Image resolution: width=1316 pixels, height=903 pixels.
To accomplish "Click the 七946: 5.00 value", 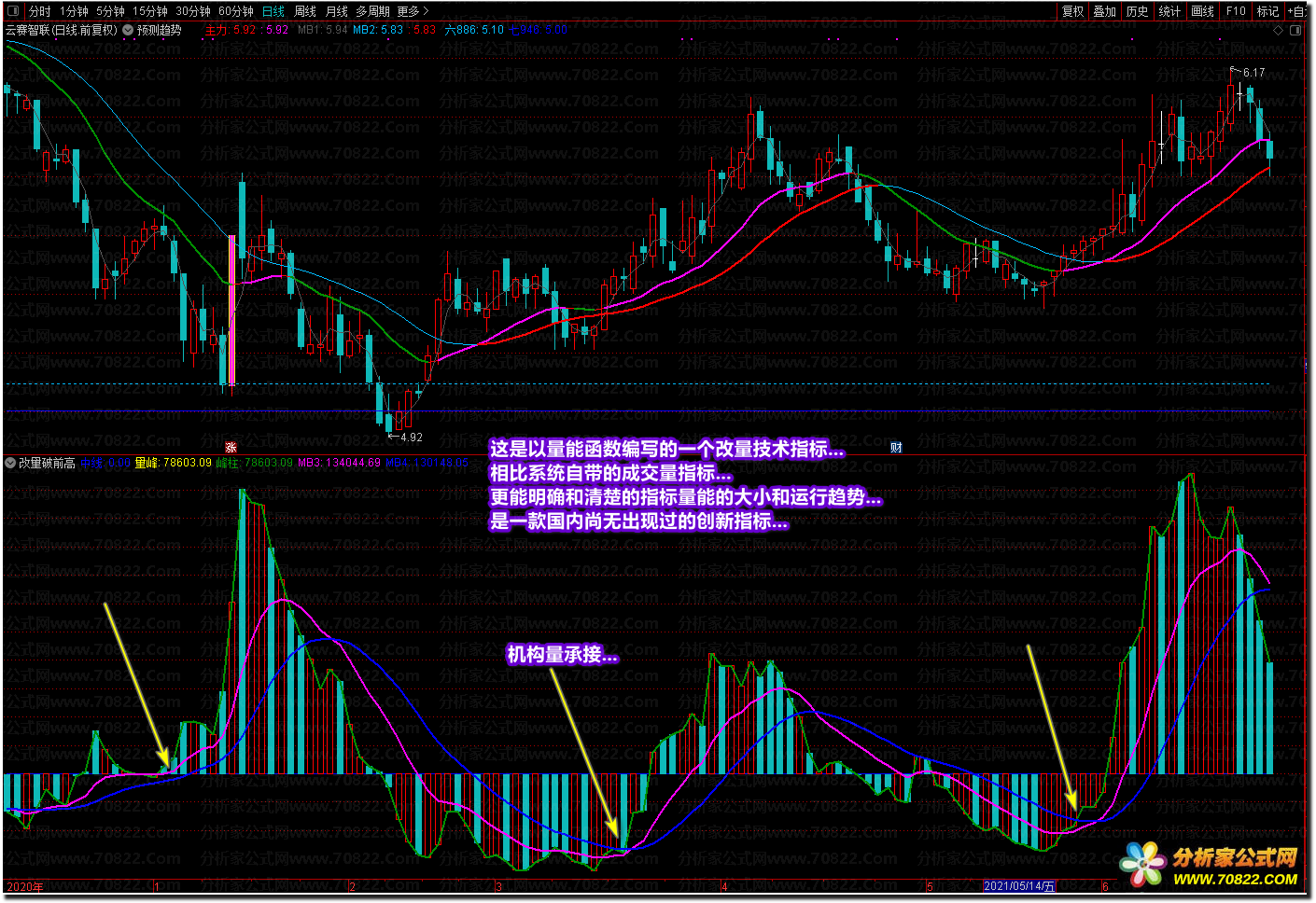I will coord(539,30).
